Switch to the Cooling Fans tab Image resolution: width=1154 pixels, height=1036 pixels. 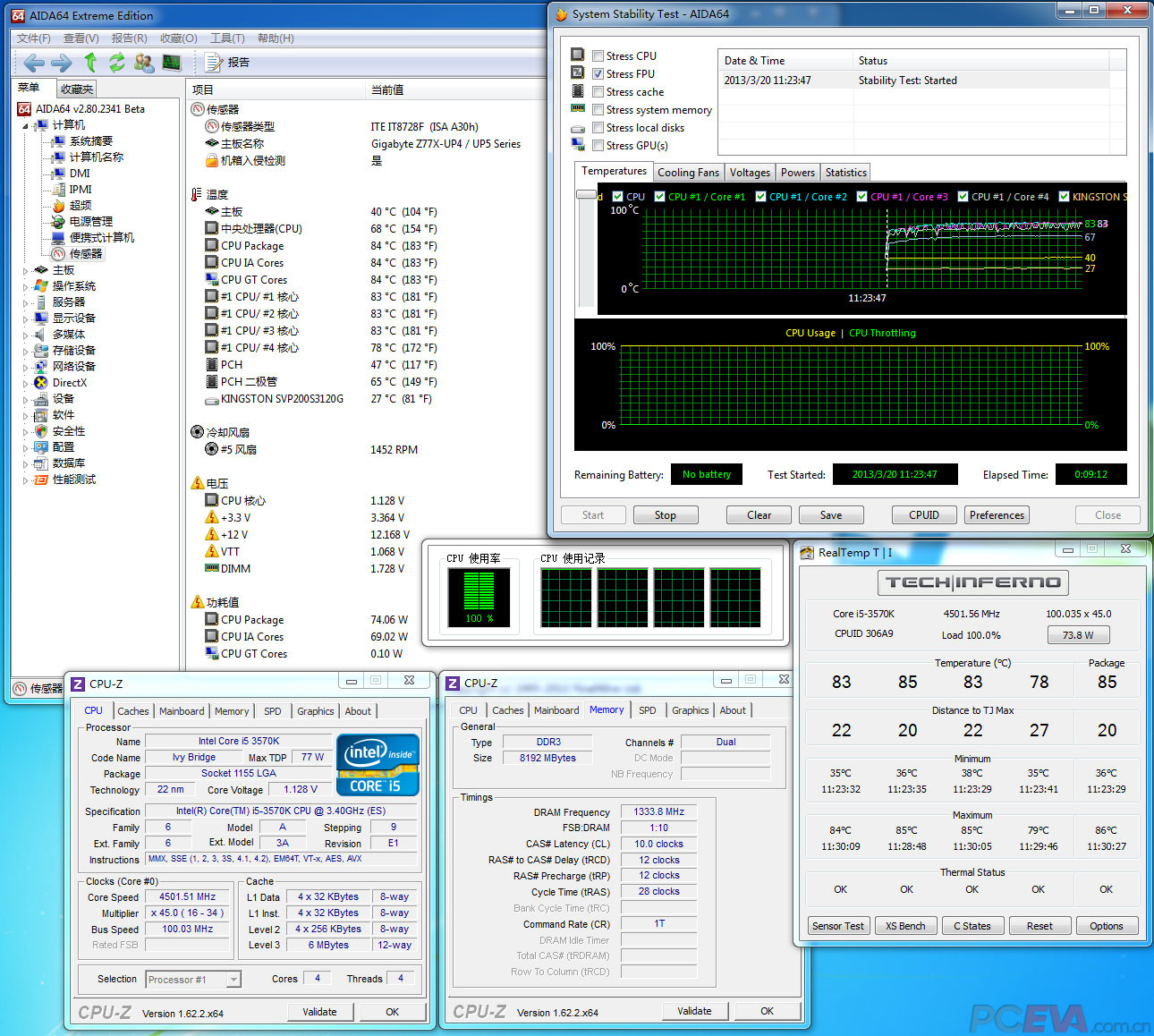tap(688, 173)
